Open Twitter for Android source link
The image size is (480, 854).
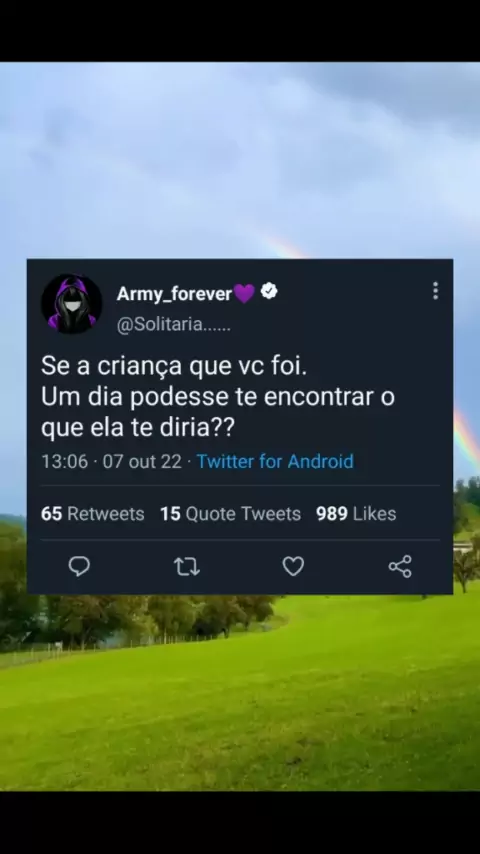tap(275, 461)
